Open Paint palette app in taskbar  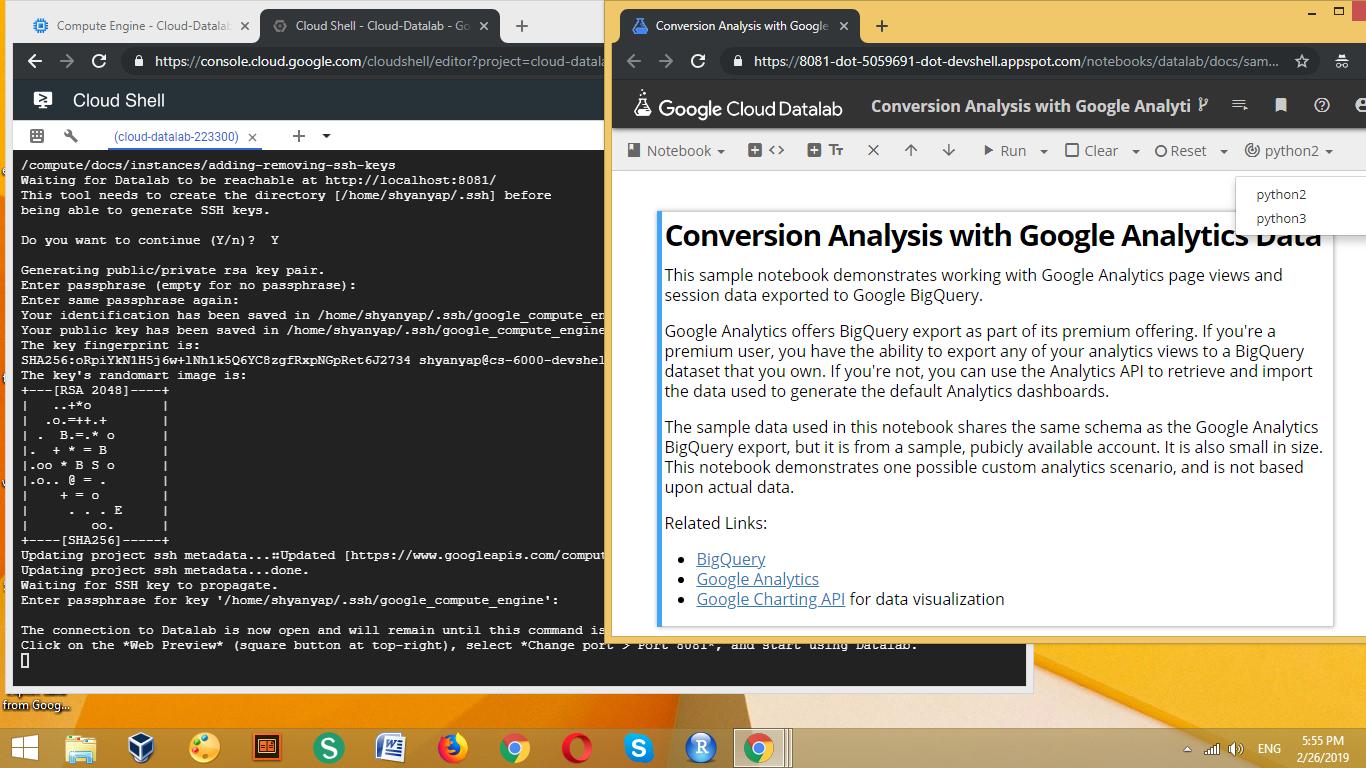(204, 748)
